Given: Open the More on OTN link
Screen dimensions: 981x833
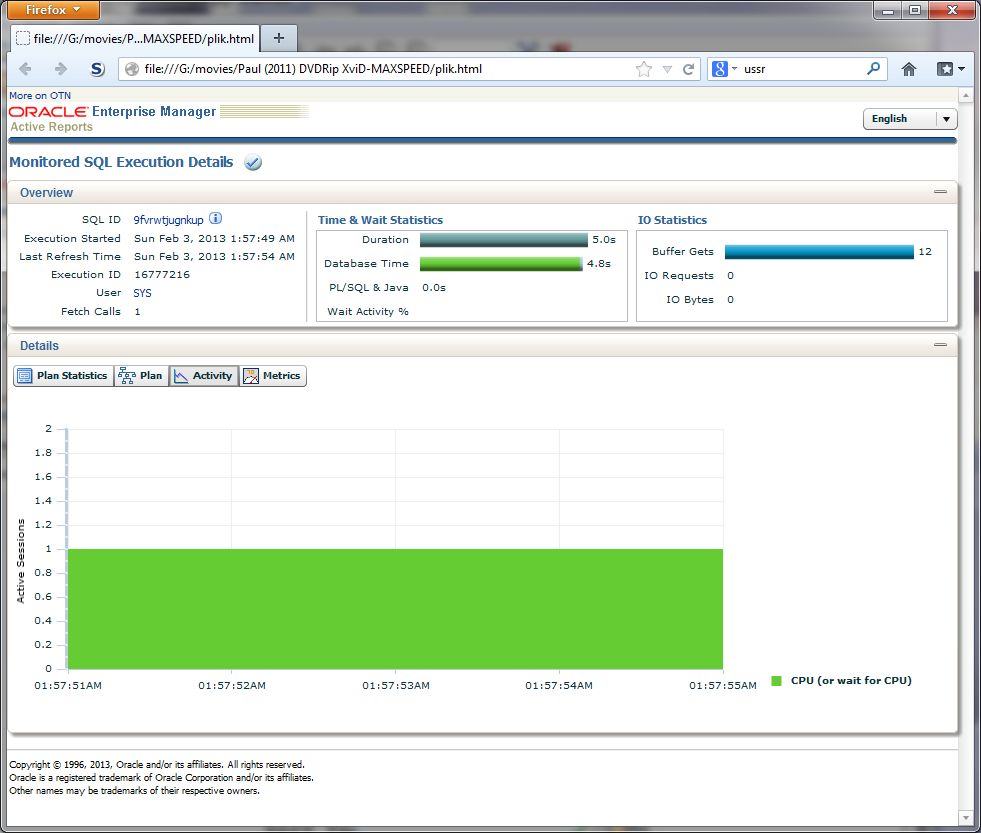Looking at the screenshot, I should pyautogui.click(x=40, y=95).
